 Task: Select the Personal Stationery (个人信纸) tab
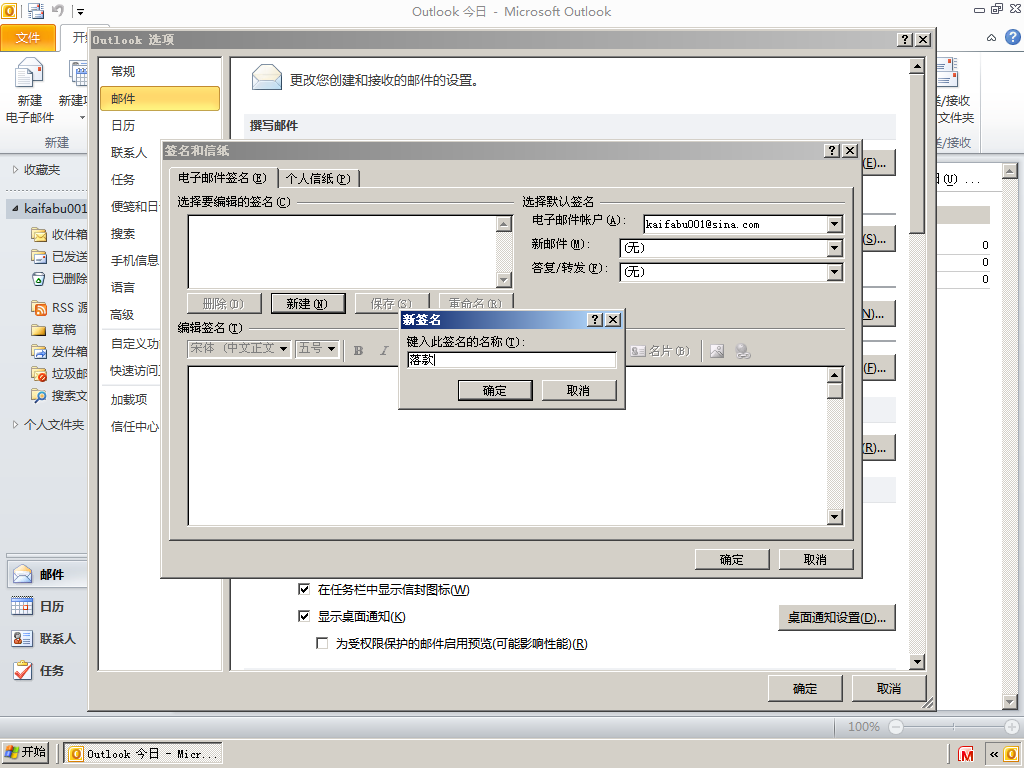[318, 178]
